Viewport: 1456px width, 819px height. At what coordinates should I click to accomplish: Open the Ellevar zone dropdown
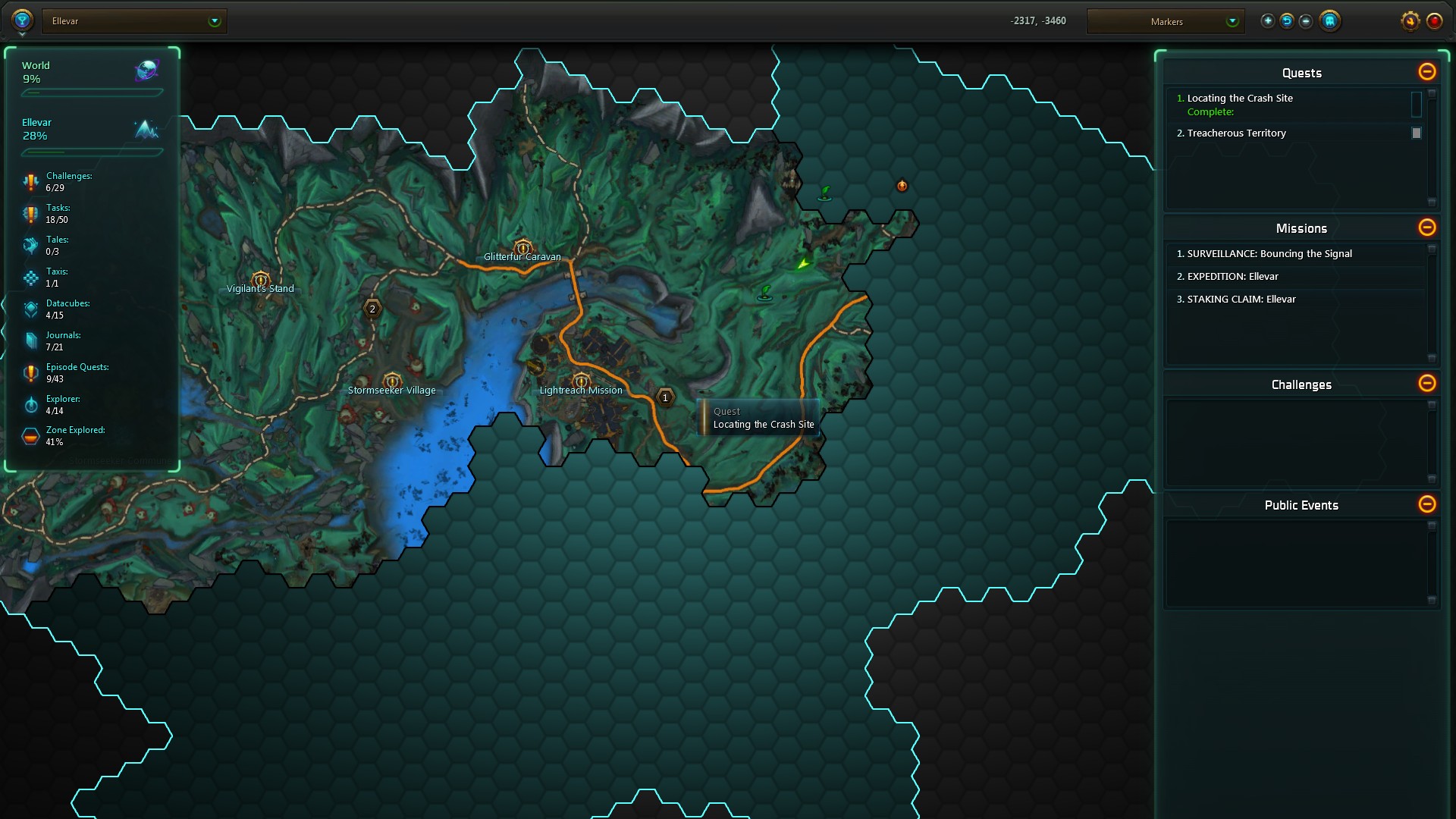(134, 21)
